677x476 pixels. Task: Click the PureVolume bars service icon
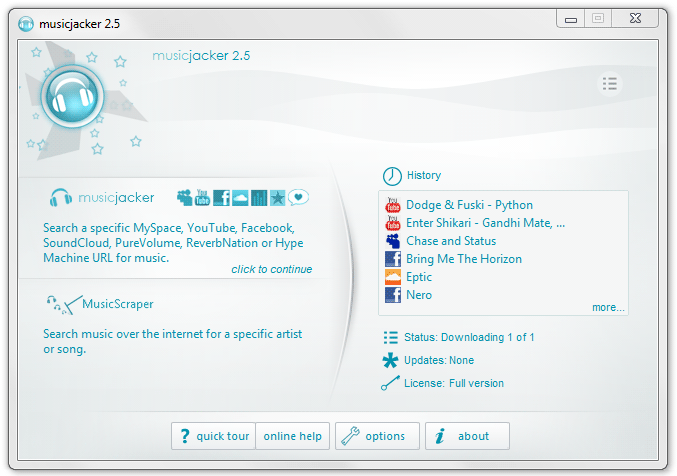259,198
